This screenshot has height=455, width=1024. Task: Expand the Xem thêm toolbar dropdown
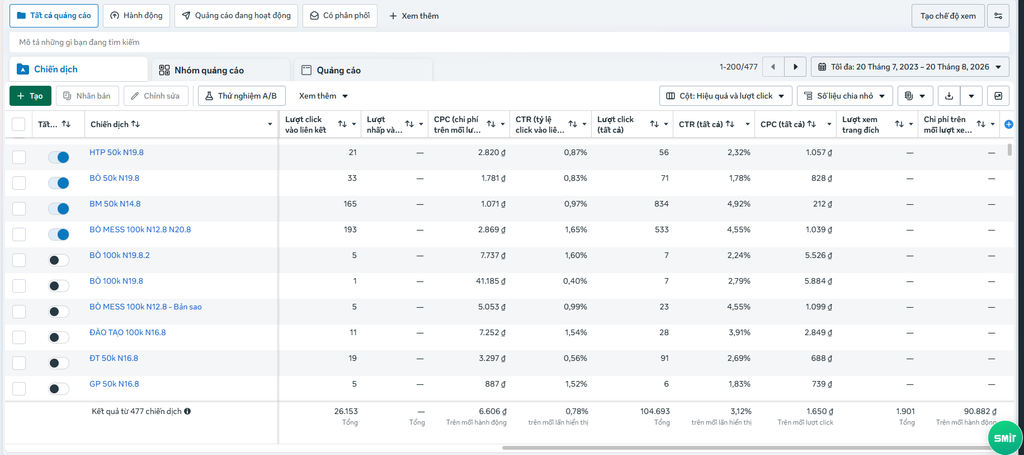pos(323,96)
